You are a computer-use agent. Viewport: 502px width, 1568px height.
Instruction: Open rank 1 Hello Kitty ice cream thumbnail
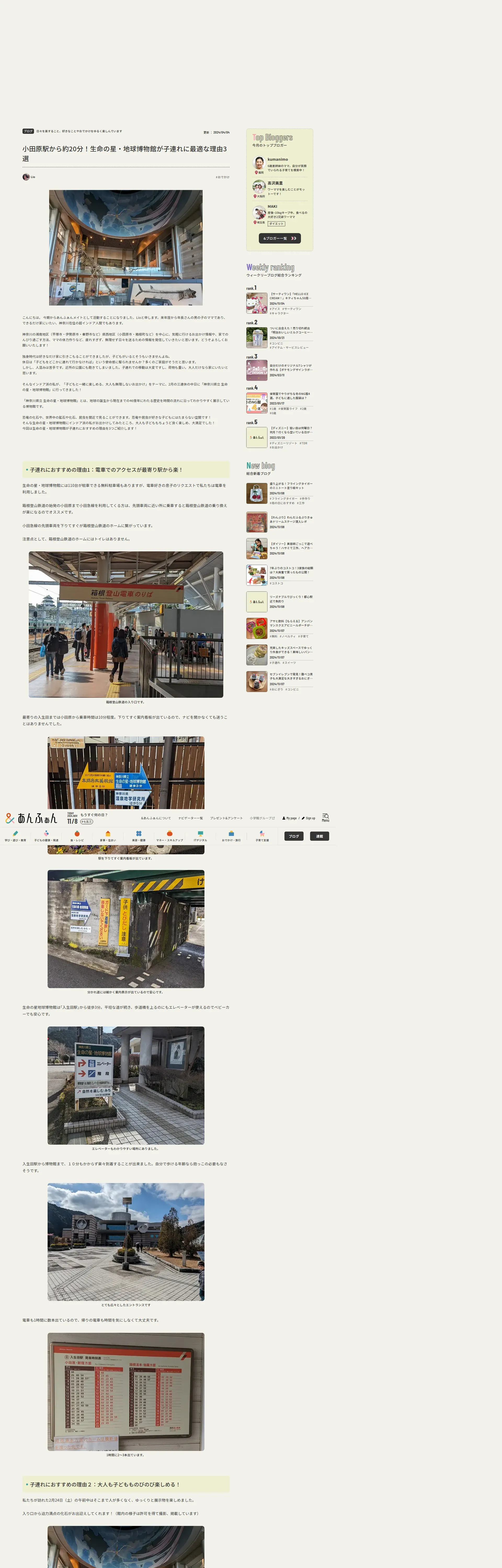click(x=256, y=303)
